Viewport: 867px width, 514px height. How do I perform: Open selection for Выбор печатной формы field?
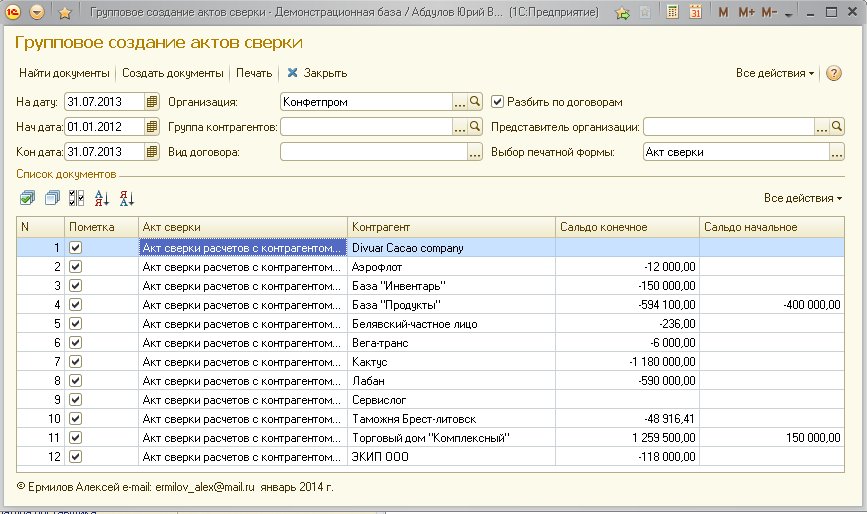click(x=837, y=152)
